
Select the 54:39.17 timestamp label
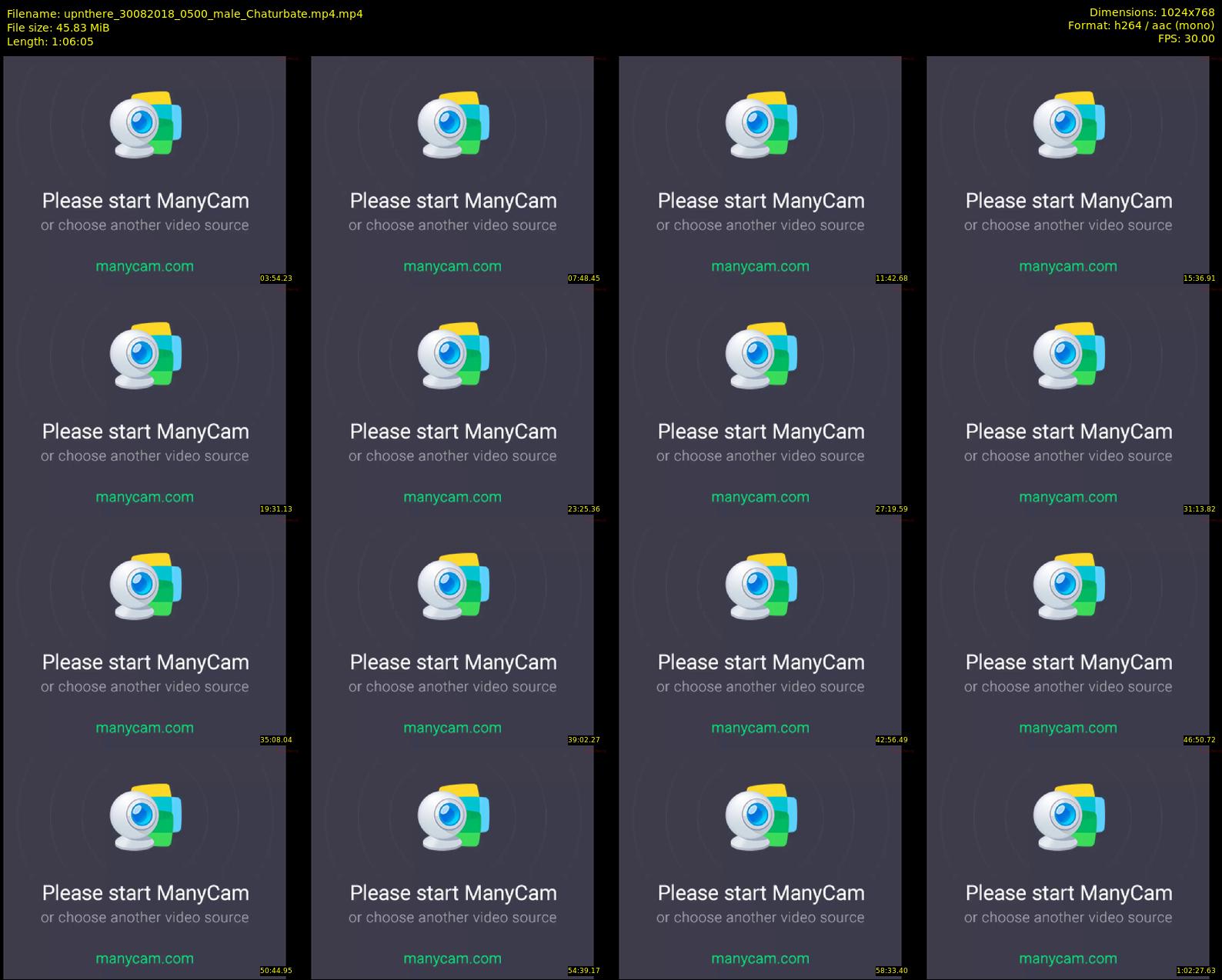(584, 971)
